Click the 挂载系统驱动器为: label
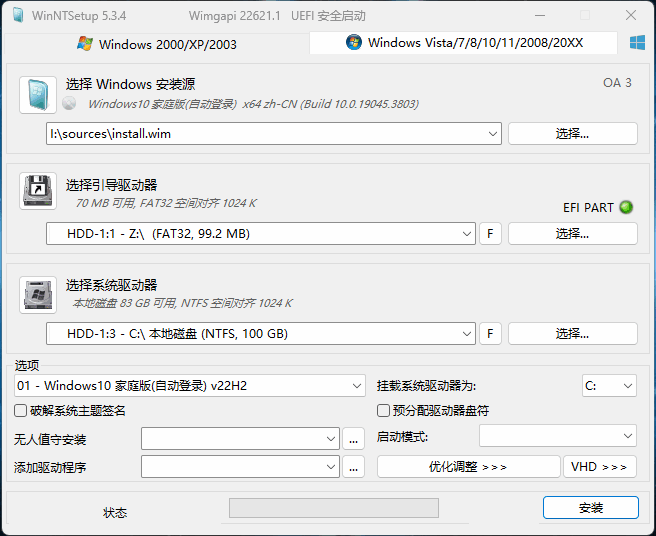 (426, 385)
